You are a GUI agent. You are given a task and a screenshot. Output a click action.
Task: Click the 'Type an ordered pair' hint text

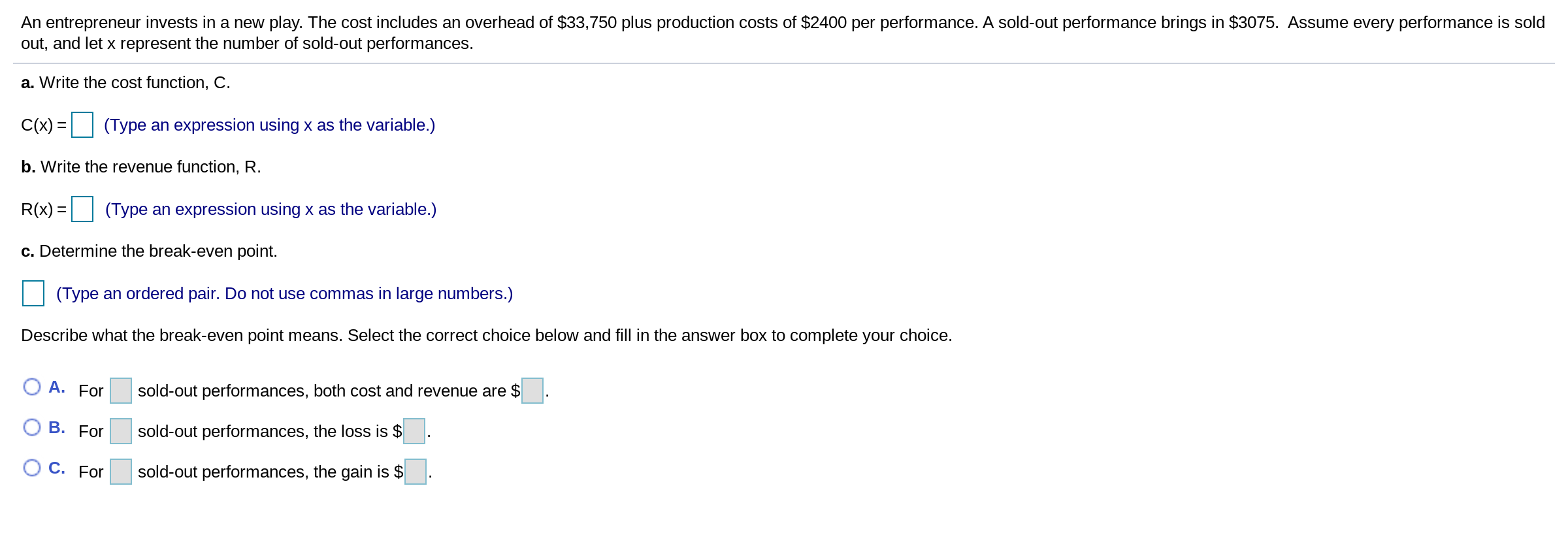284,293
